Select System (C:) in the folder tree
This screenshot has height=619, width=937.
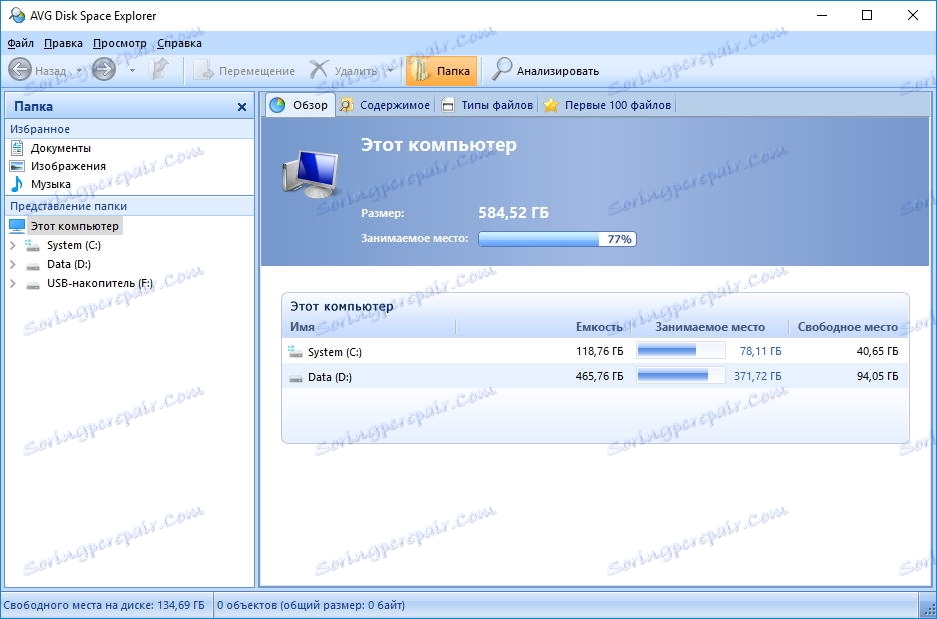click(x=74, y=245)
